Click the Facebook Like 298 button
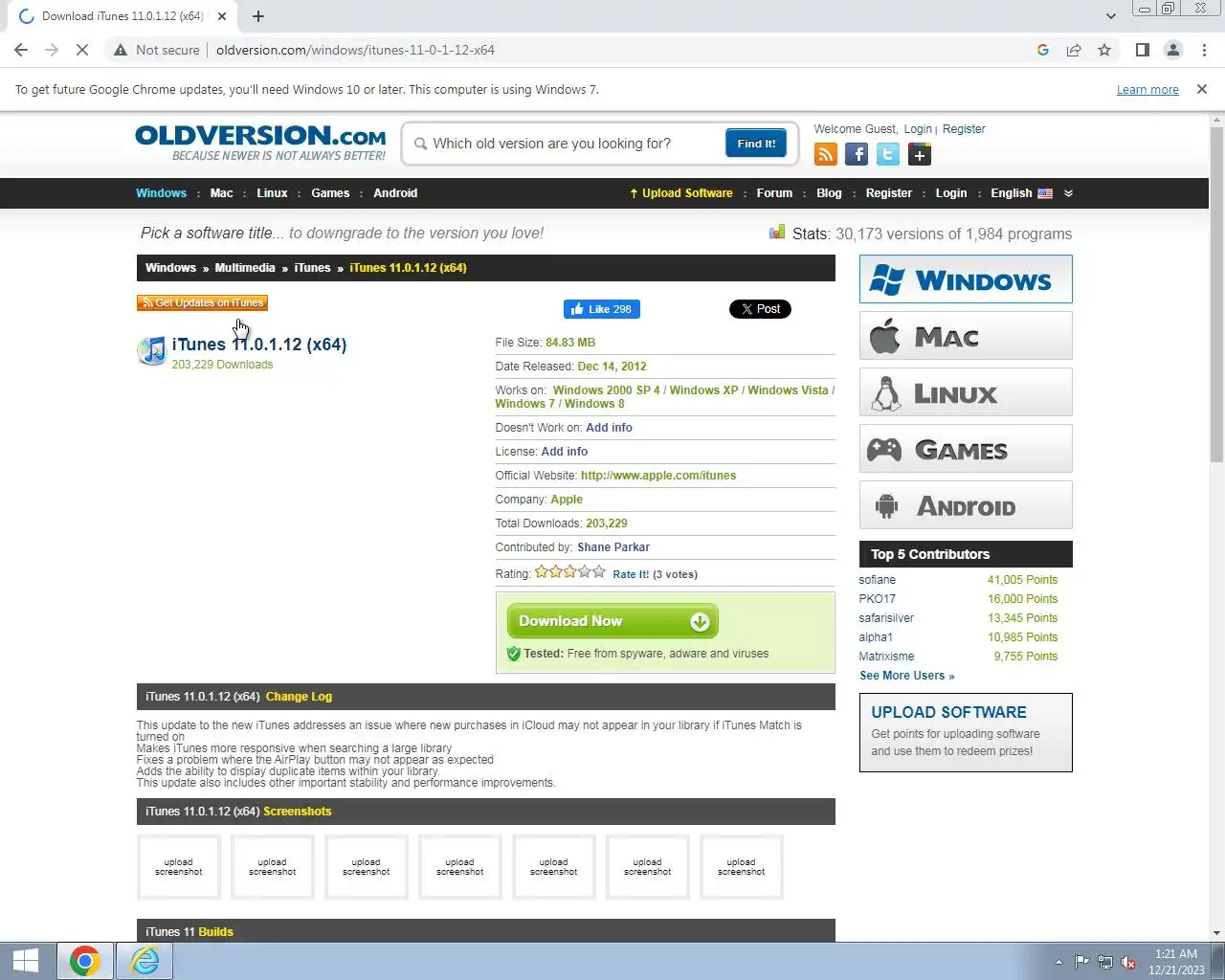Screen dimensions: 1225x980 pos(602,309)
